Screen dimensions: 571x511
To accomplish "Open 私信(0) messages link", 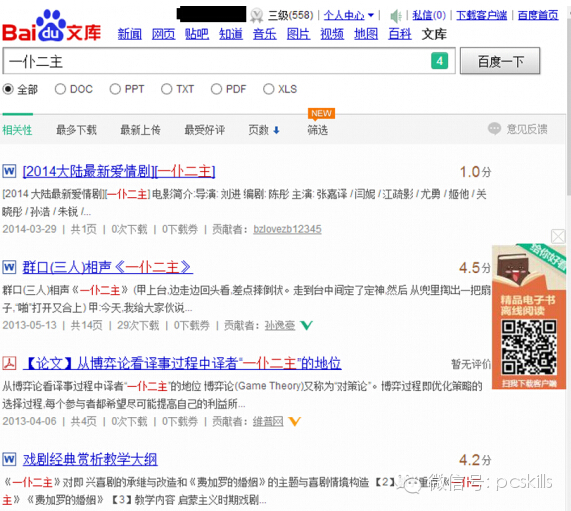I will coord(429,15).
